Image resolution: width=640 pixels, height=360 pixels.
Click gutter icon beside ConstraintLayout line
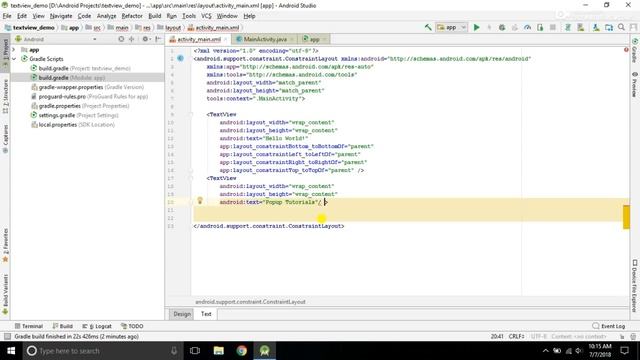[x=180, y=58]
